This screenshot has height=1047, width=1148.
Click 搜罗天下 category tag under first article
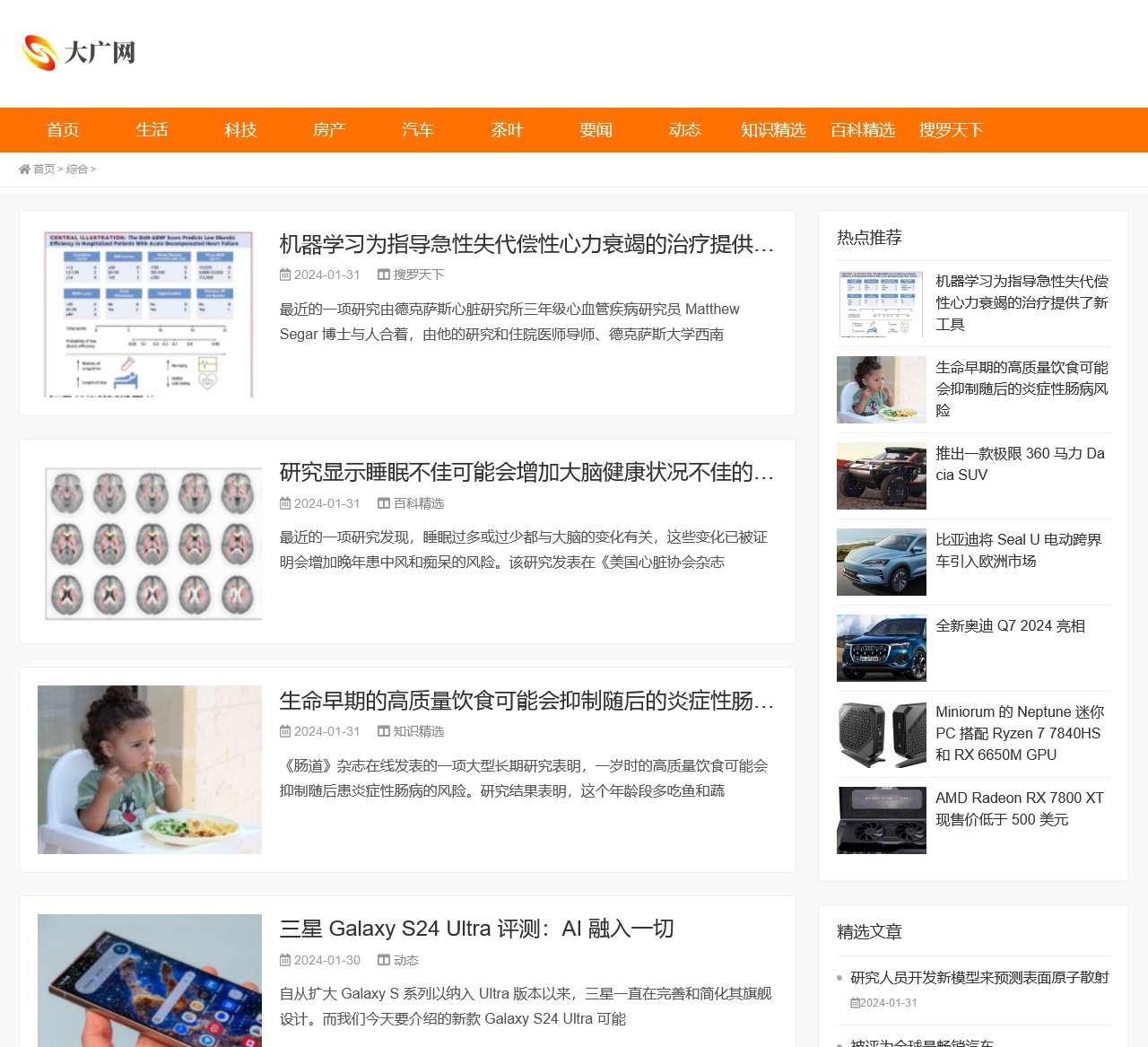pyautogui.click(x=419, y=275)
